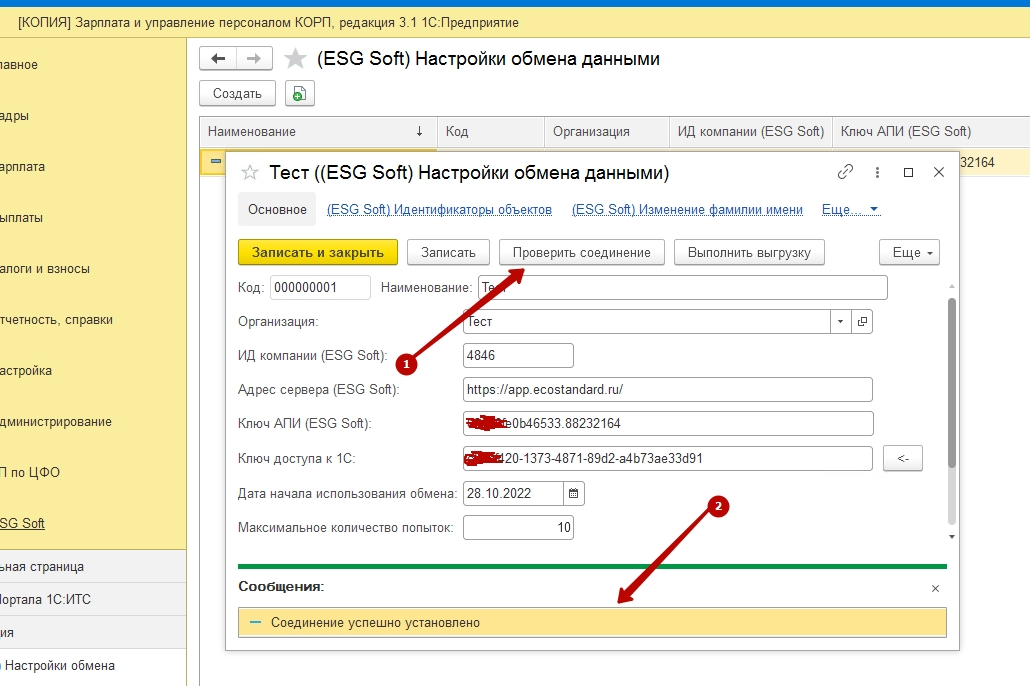
Task: Click the Код column header
Action: click(491, 131)
